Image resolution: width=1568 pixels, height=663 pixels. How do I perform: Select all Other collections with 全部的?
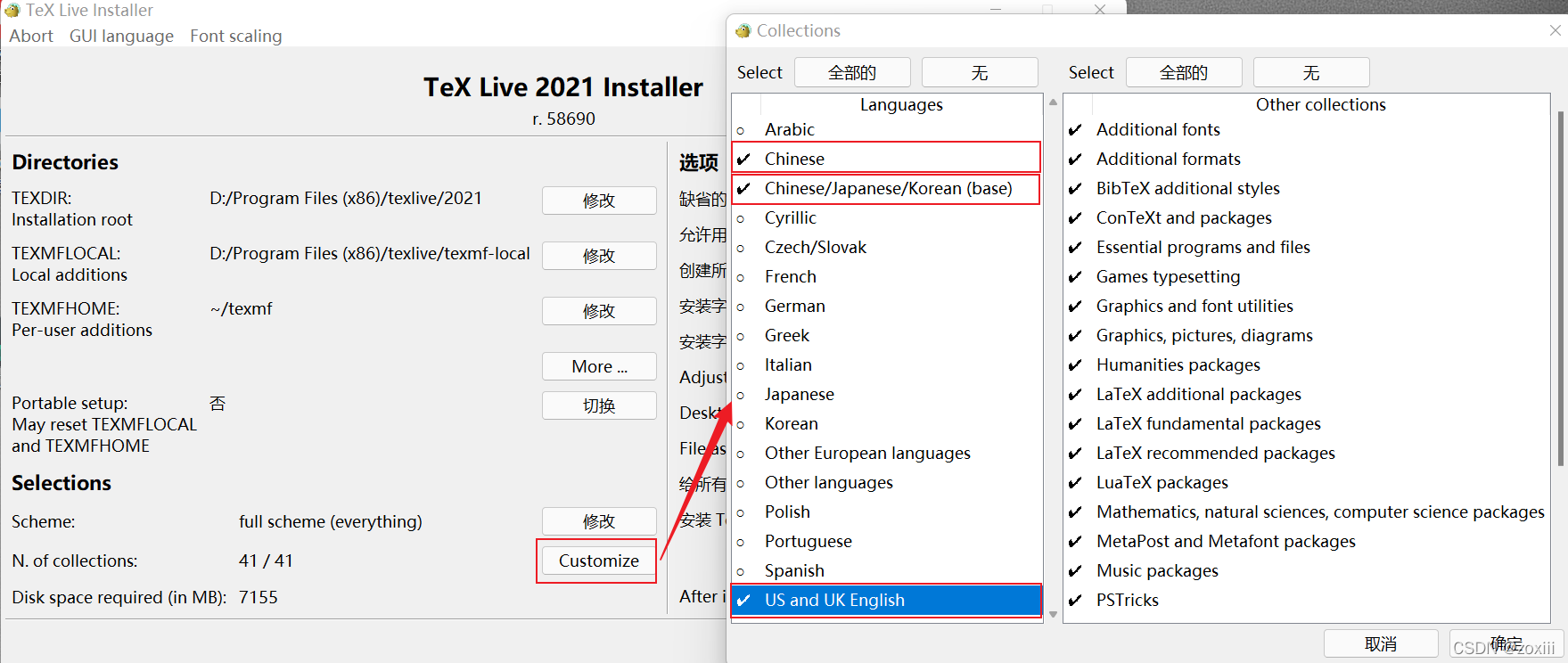click(1184, 72)
